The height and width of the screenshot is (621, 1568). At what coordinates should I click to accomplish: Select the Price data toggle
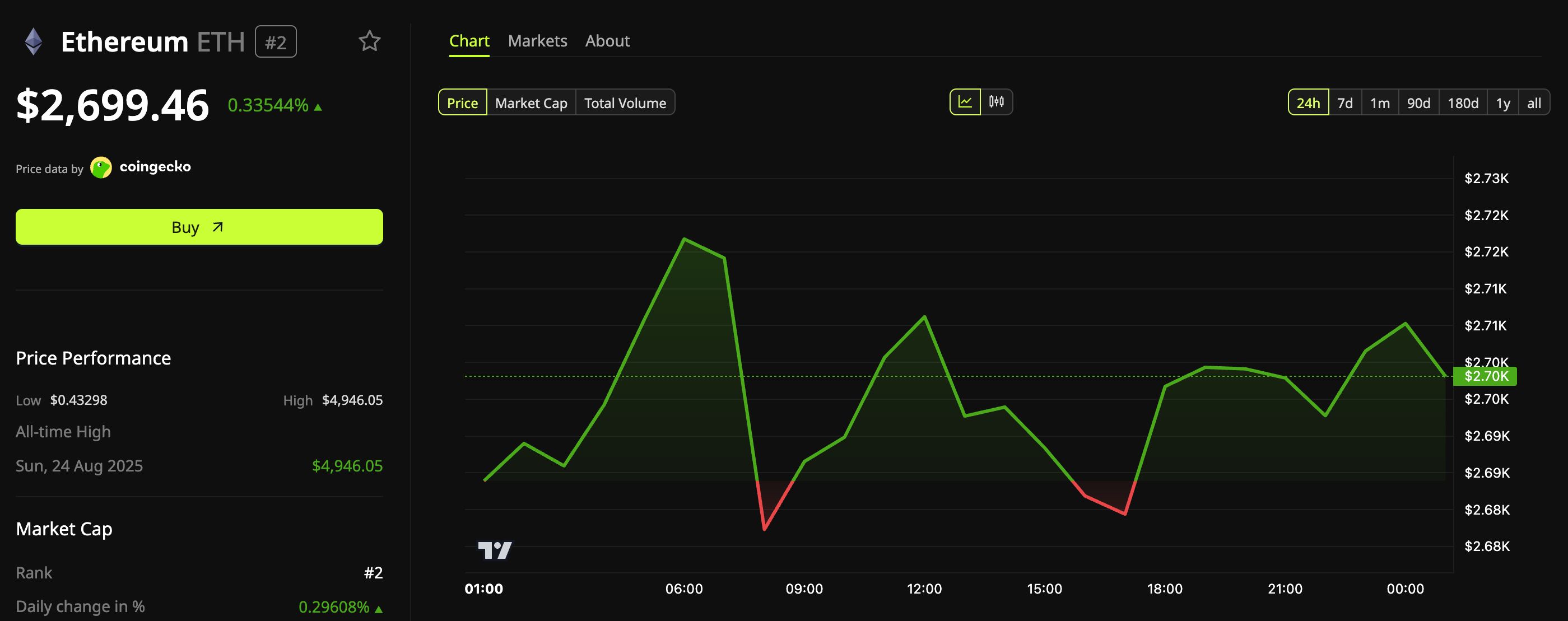click(463, 103)
